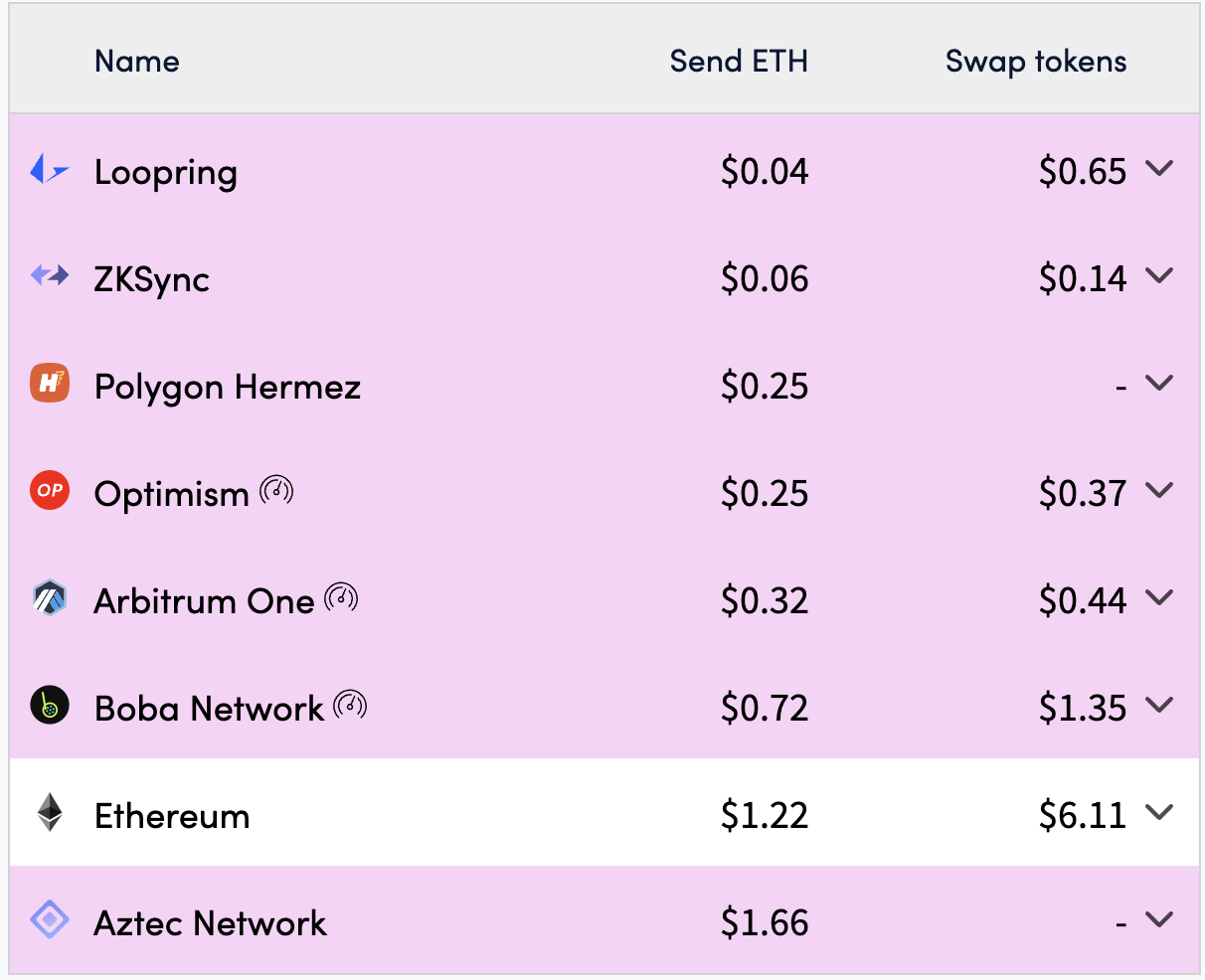Expand the Aztec Network row chevron
1205x980 pixels.
click(x=1159, y=920)
